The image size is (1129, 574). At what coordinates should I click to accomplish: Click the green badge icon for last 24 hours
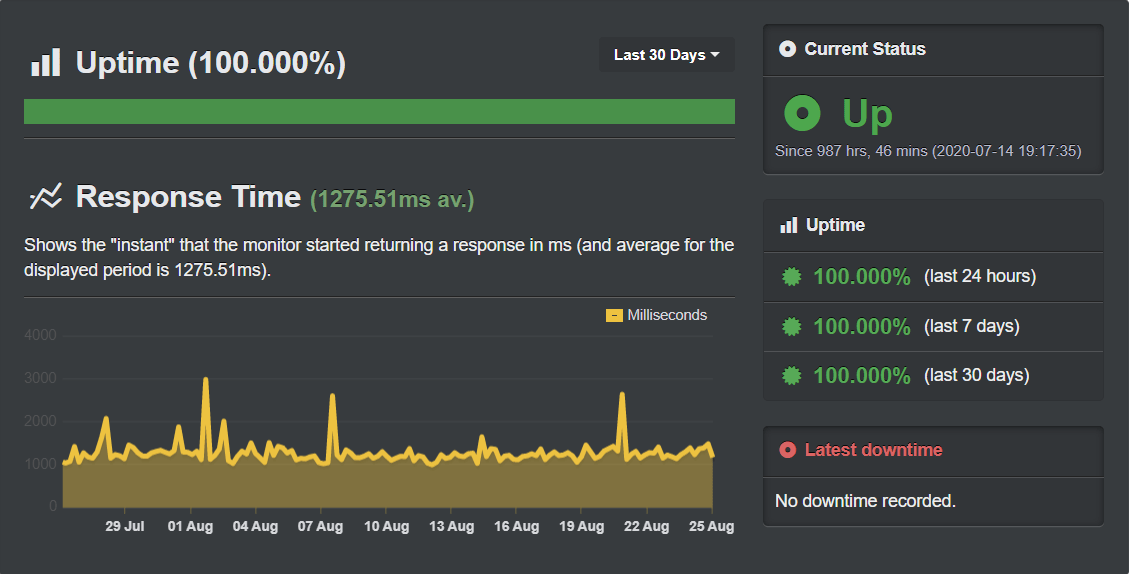coord(791,277)
